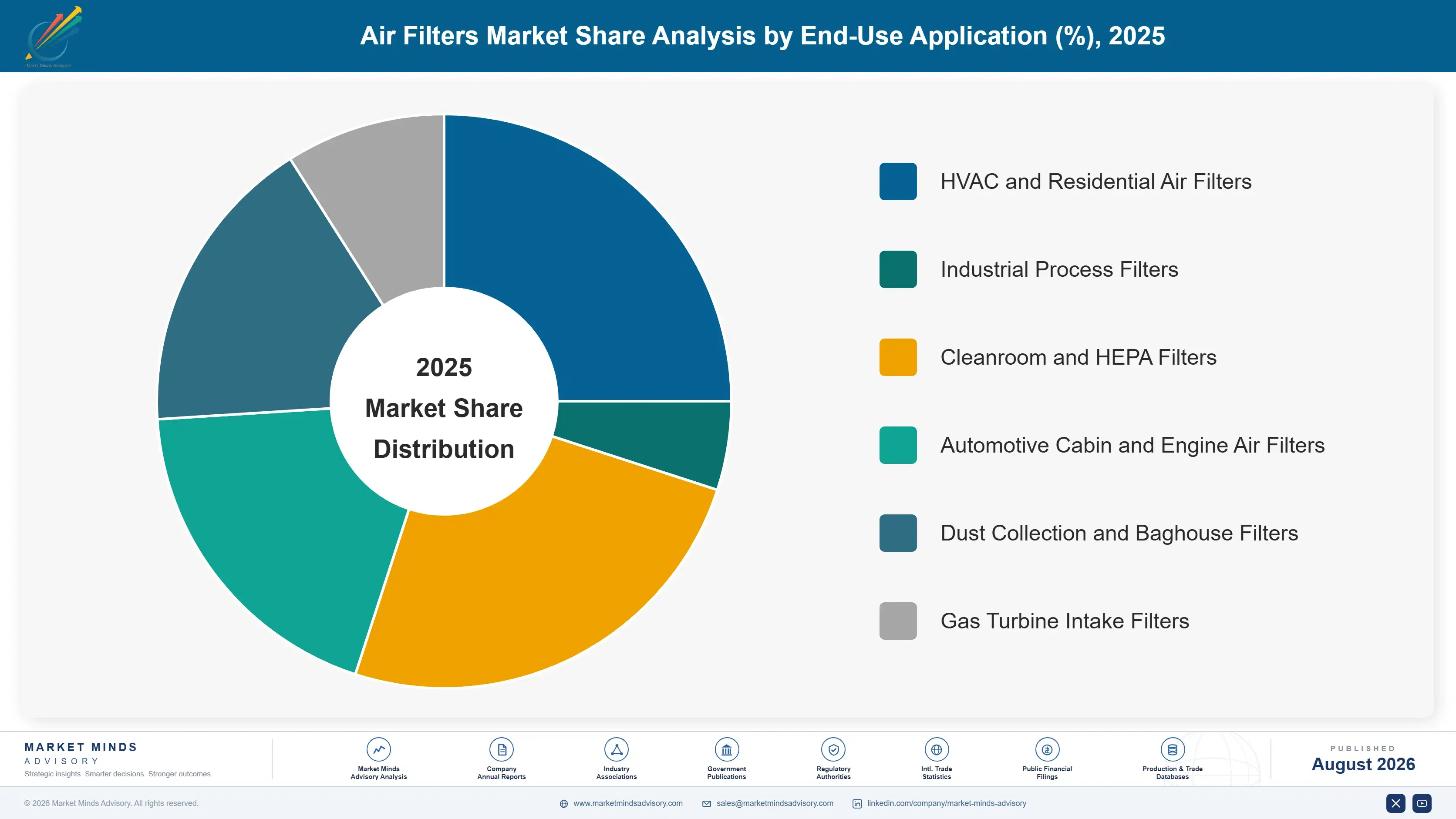Click '2025 Market Share Distribution' center text
The width and height of the screenshot is (1456, 819).
444,408
